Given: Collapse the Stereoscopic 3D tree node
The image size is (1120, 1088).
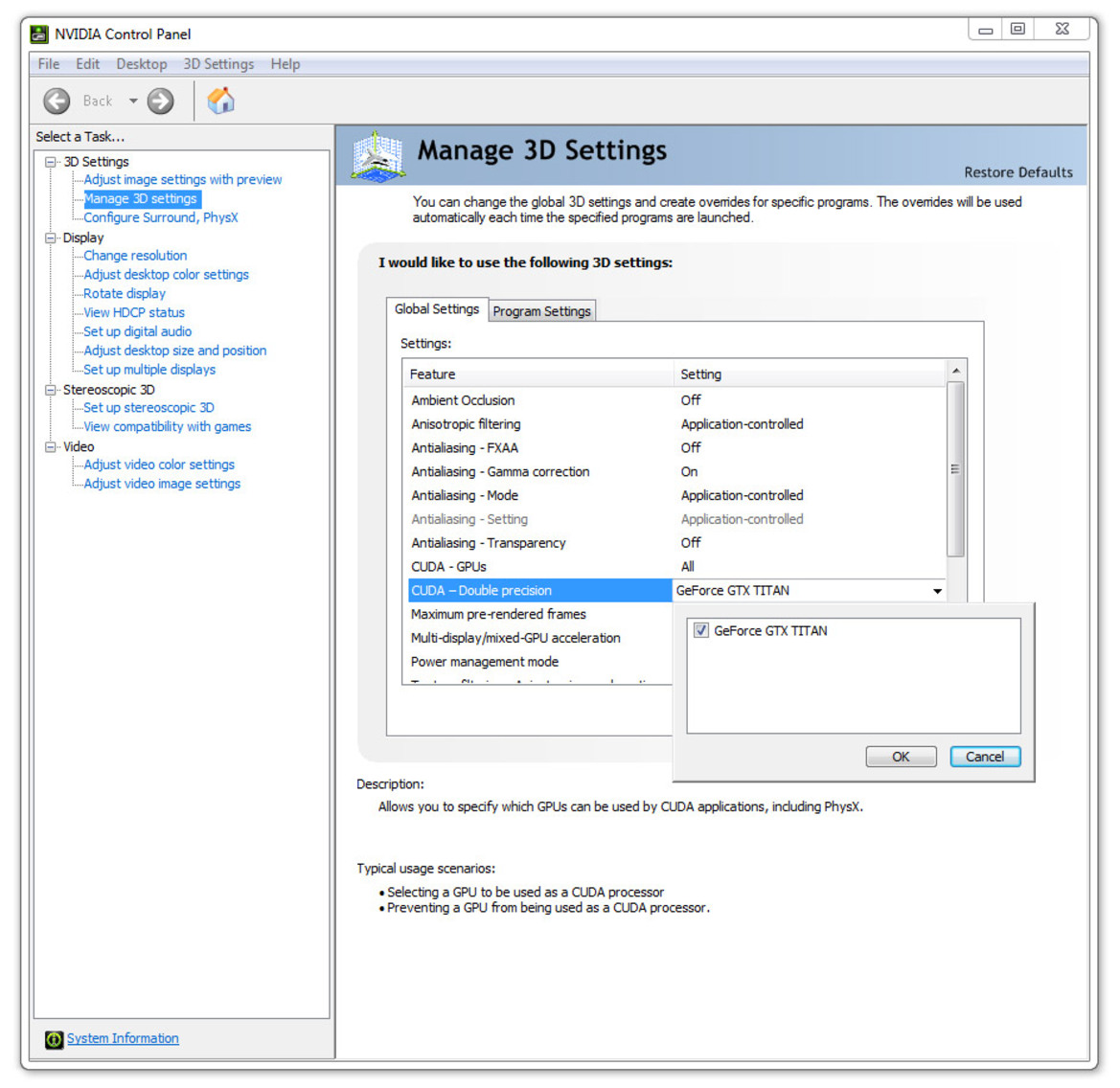Looking at the screenshot, I should 51,390.
